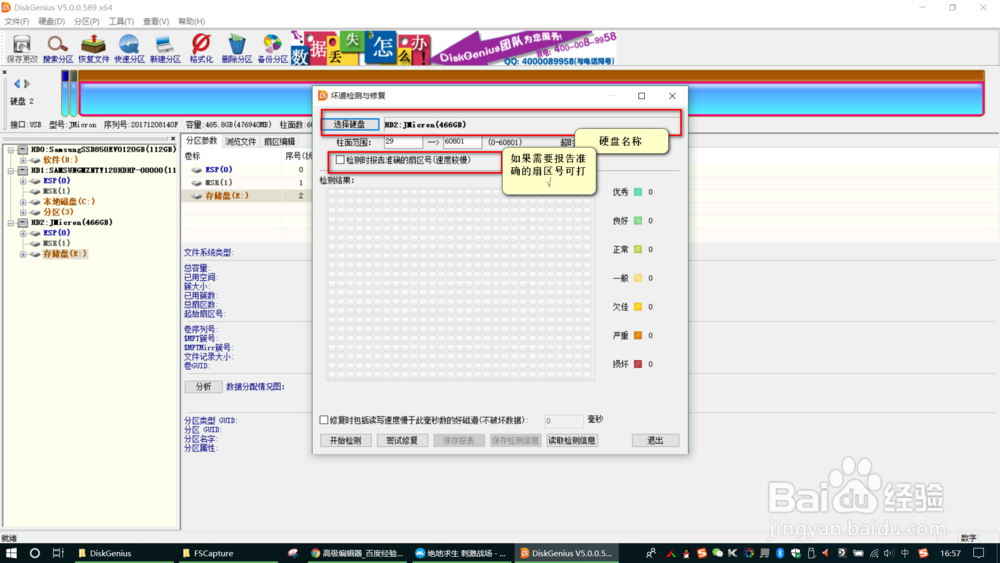Image resolution: width=1000 pixels, height=563 pixels.
Task: Click the Good (良好) green color swatch
Action: coord(638,221)
